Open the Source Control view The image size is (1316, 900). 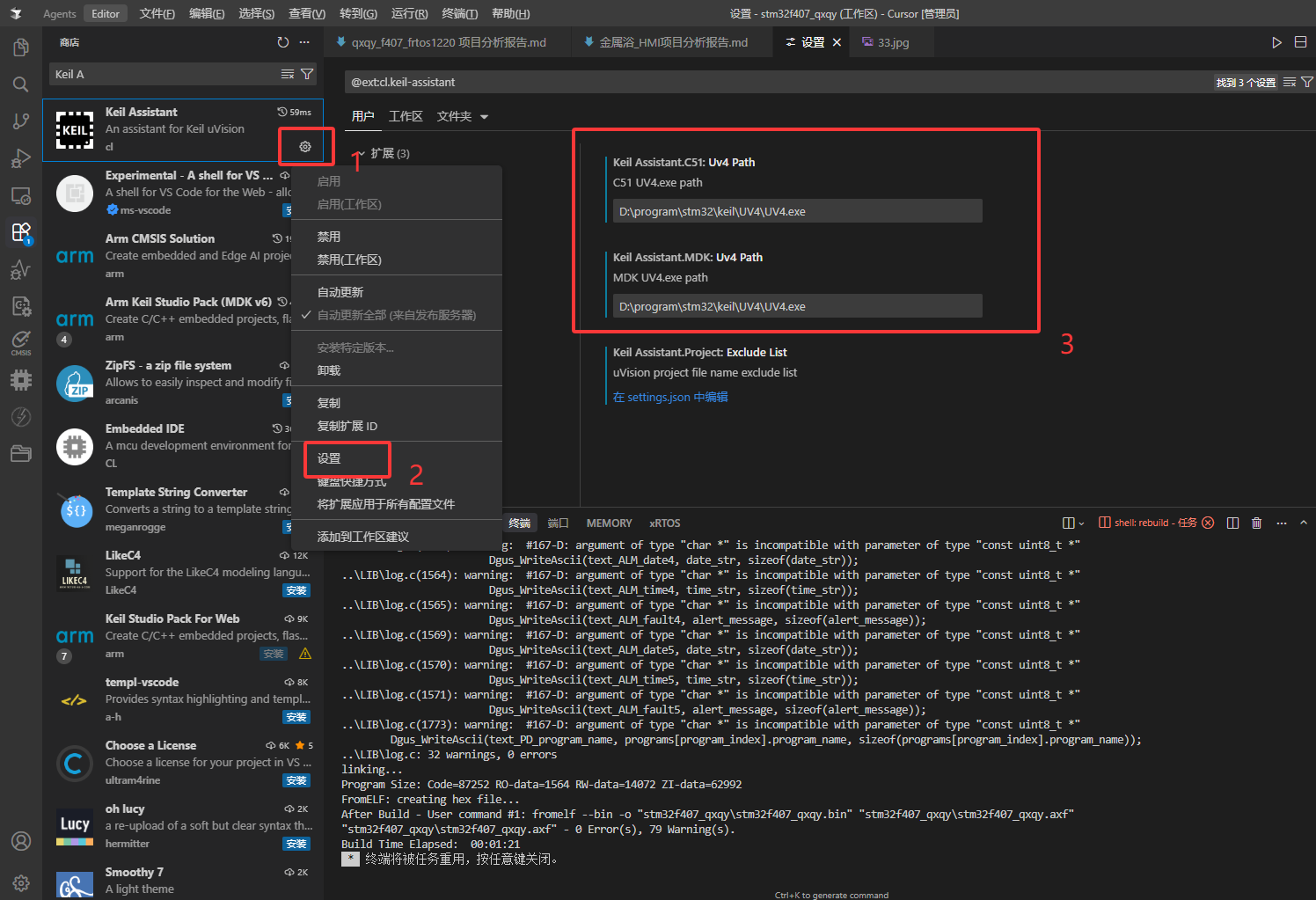pyautogui.click(x=21, y=121)
